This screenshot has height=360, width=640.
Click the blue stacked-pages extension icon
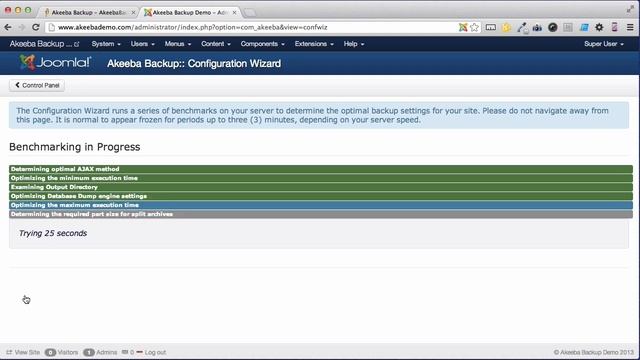tap(584, 27)
